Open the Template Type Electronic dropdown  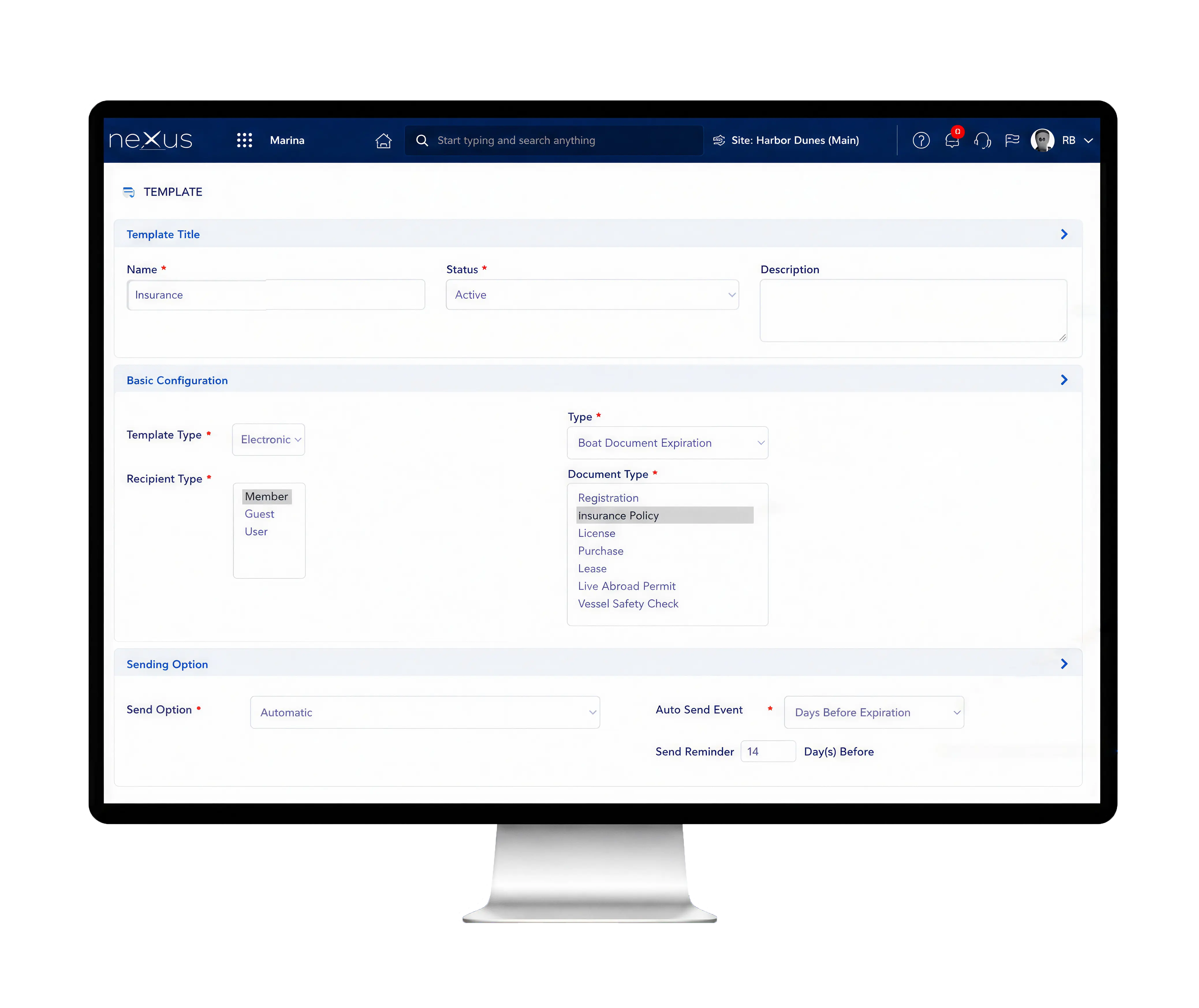coord(268,440)
